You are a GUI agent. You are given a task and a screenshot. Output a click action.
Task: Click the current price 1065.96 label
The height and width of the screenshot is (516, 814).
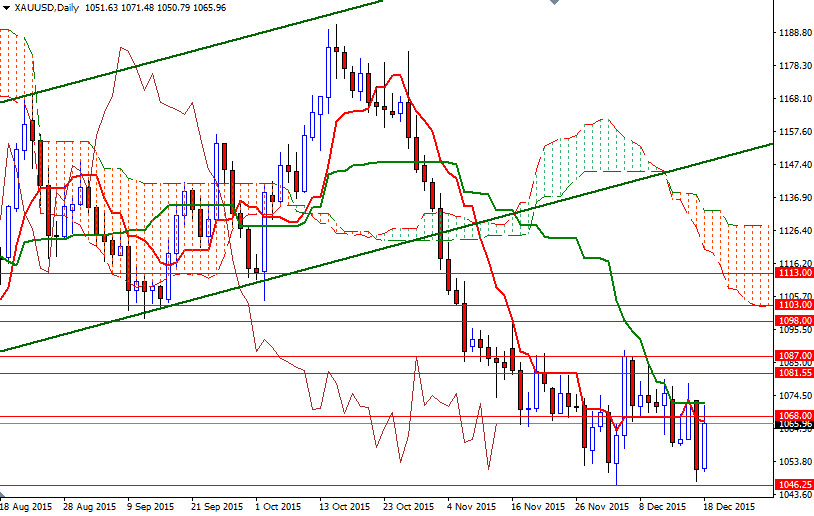(794, 425)
